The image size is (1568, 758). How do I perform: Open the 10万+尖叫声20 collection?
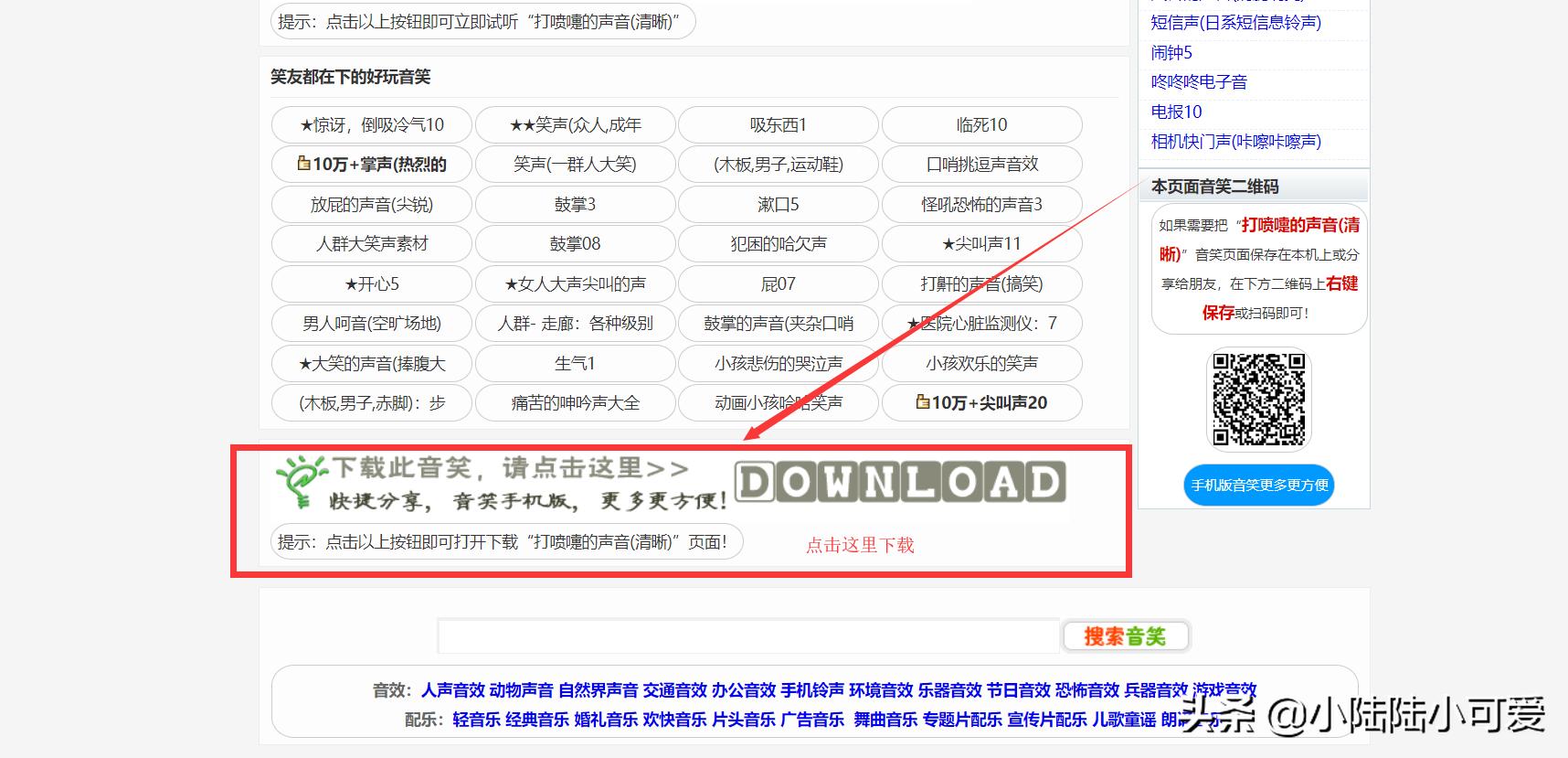pos(982,403)
